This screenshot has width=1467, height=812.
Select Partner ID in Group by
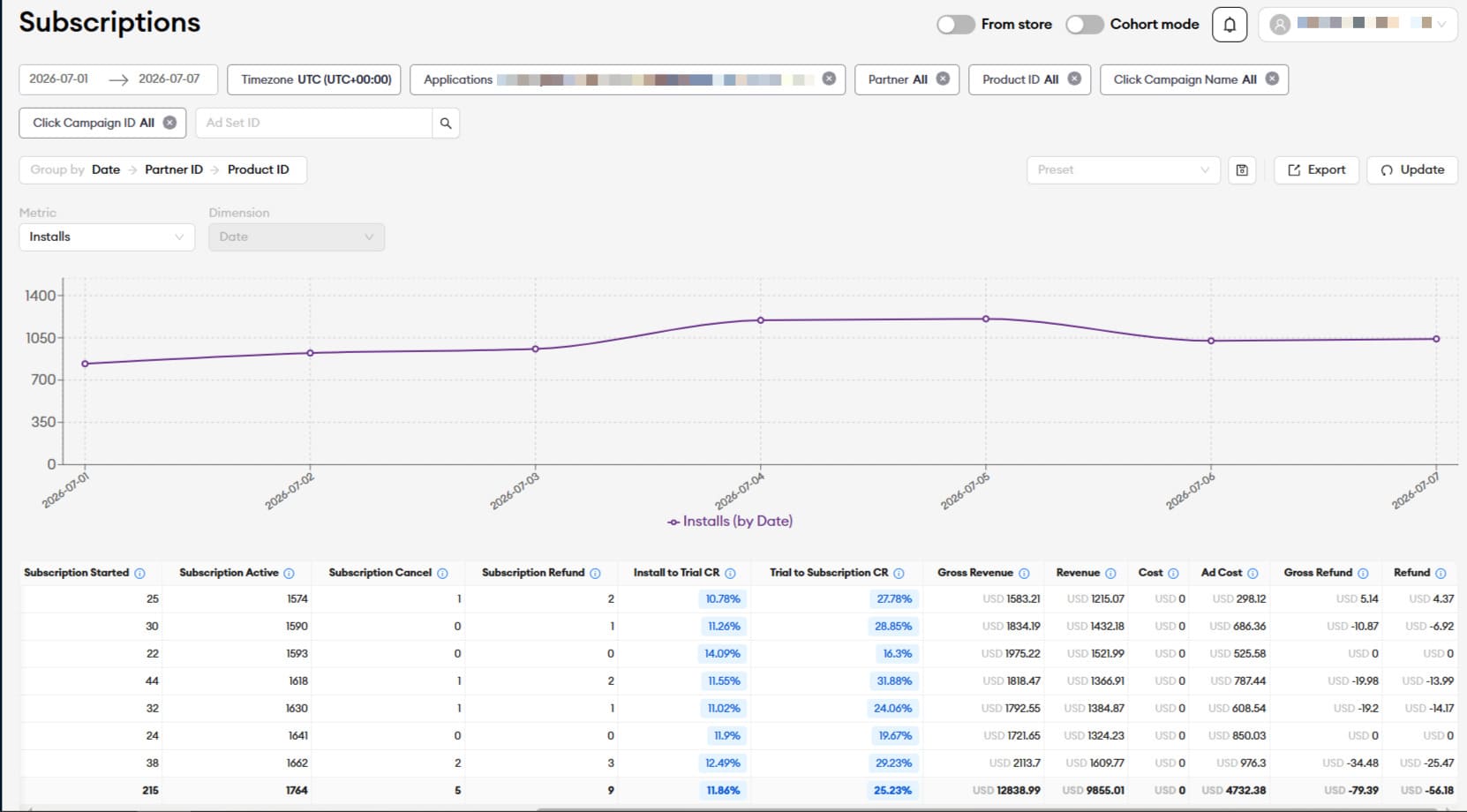click(x=174, y=169)
